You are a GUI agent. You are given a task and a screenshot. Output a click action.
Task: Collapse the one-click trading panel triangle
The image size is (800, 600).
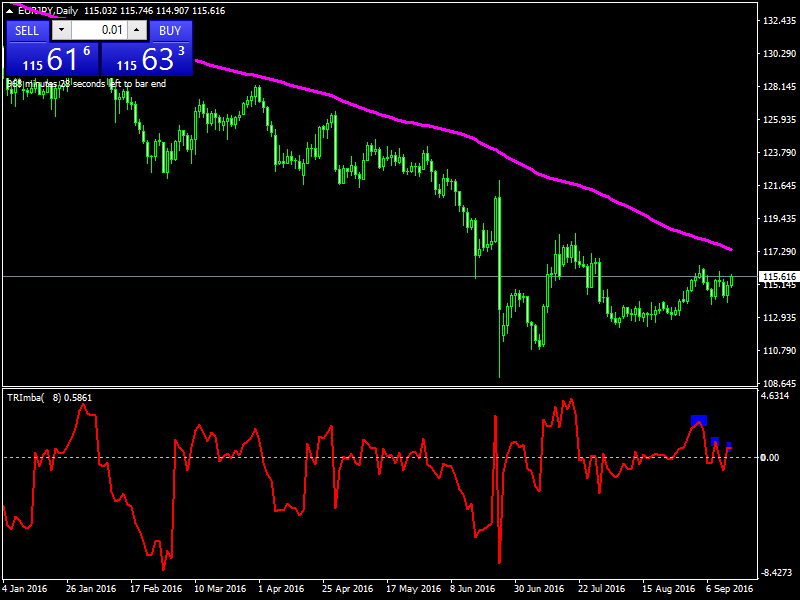coord(10,11)
